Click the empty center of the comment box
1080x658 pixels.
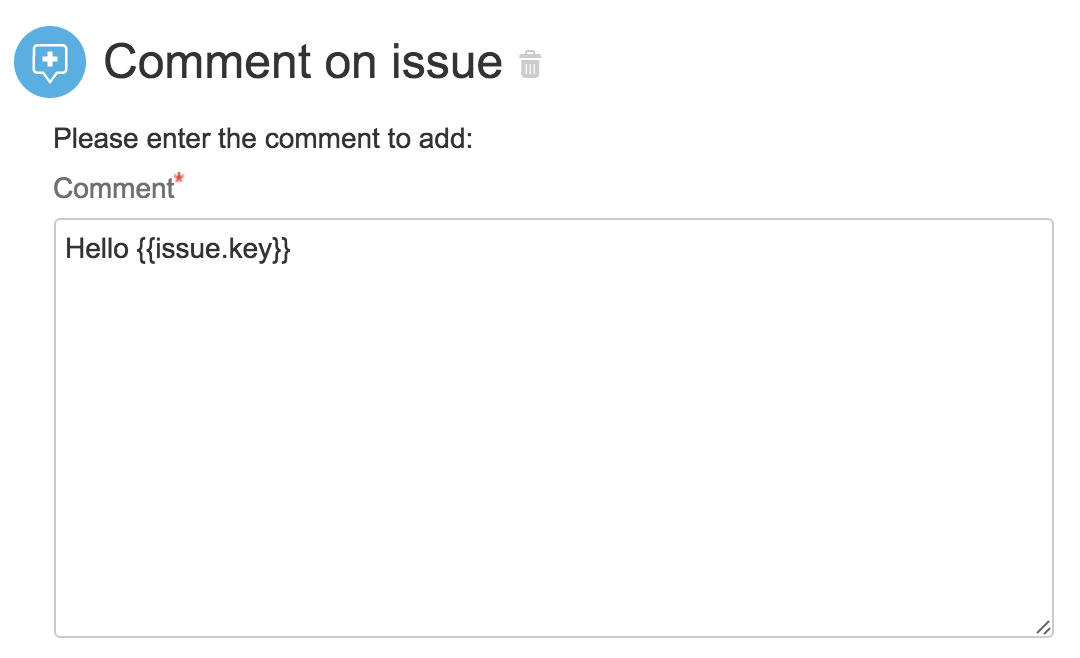coord(553,428)
